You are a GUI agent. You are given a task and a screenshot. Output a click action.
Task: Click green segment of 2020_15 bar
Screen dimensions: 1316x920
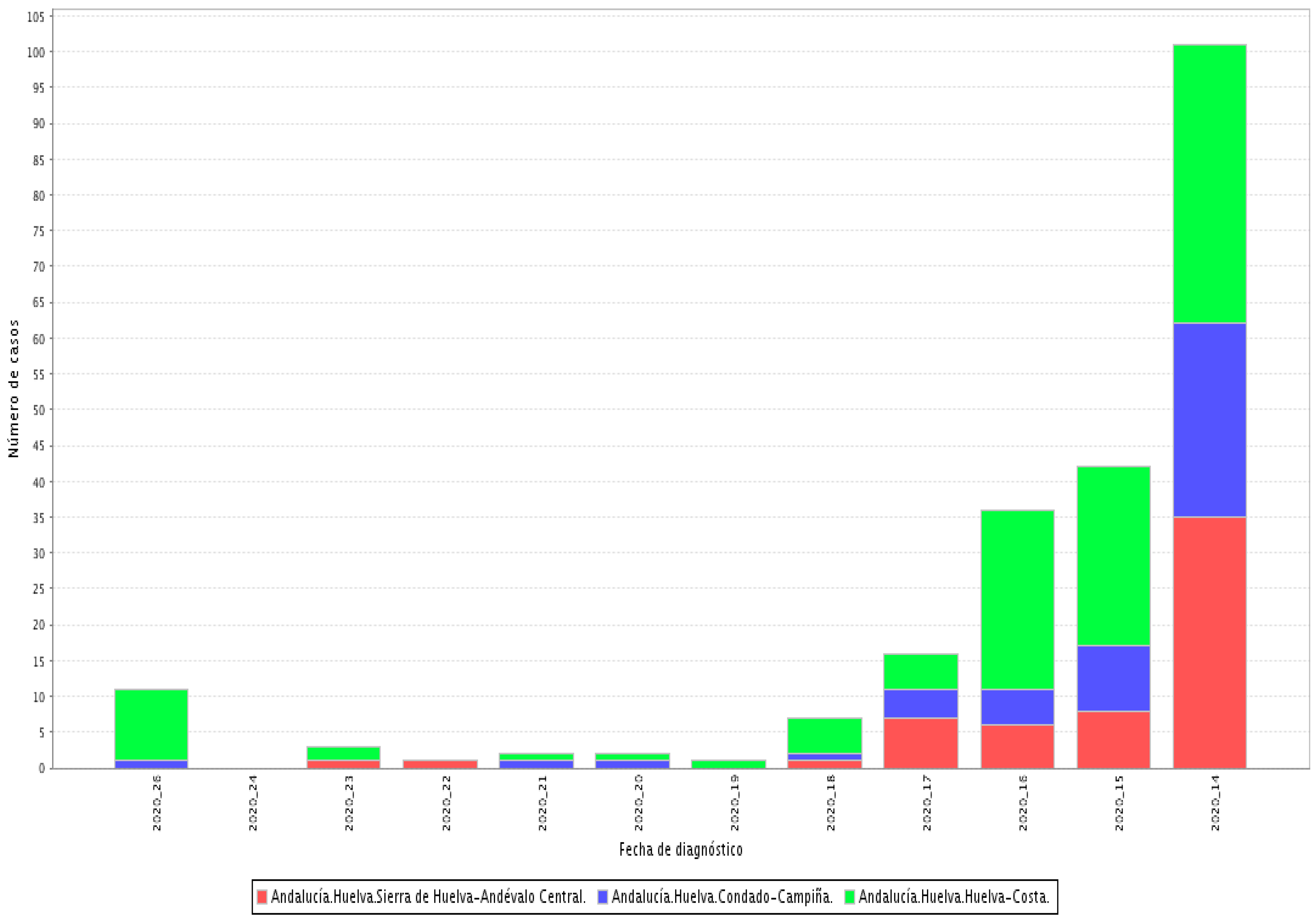[1114, 556]
